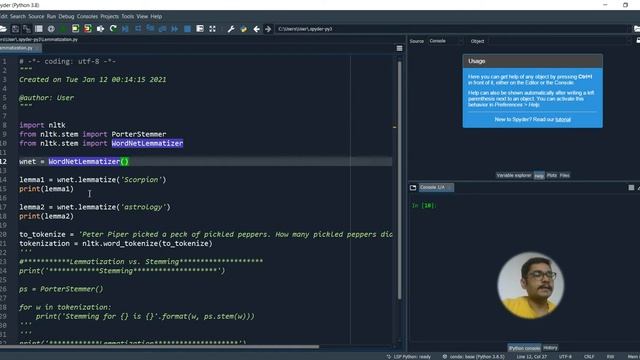Click the Save file toolbar icon
Image resolution: width=640 pixels, height=360 pixels.
pos(16,29)
